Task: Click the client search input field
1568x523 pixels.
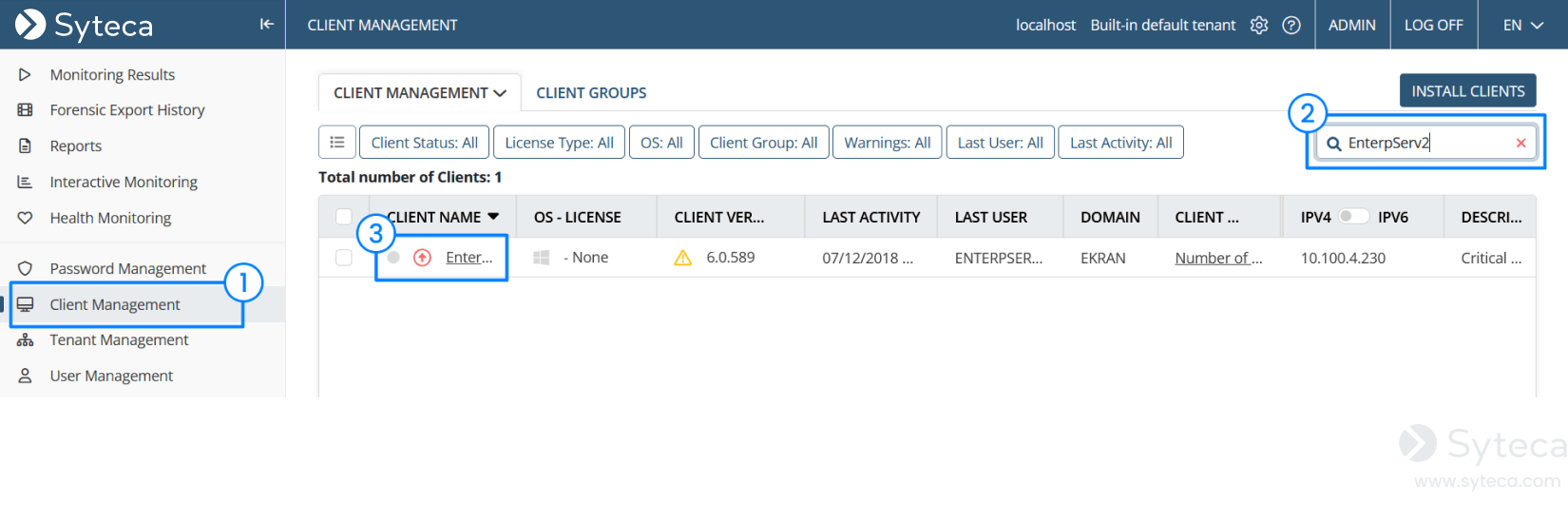Action: [1425, 144]
